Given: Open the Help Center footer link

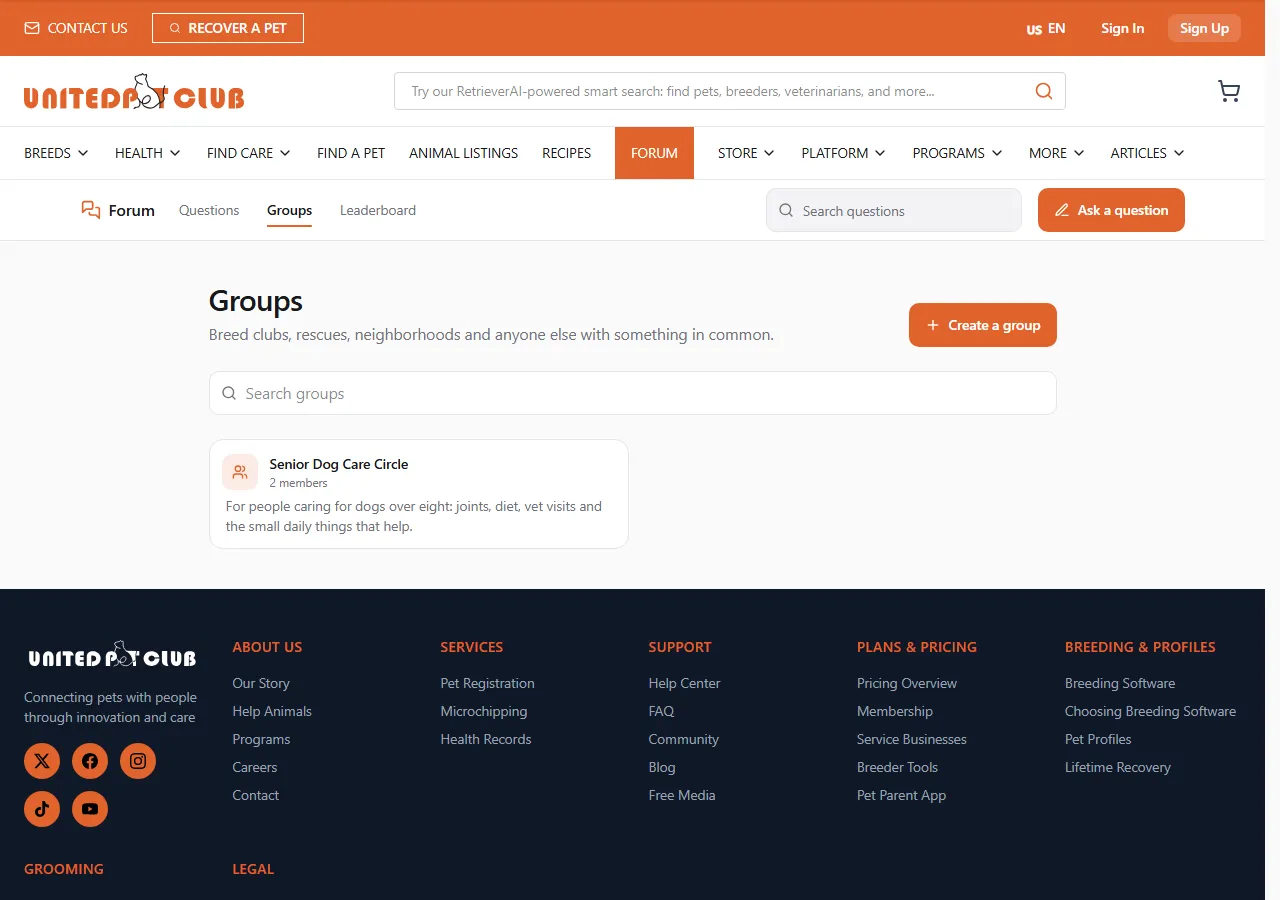Looking at the screenshot, I should click(x=684, y=683).
